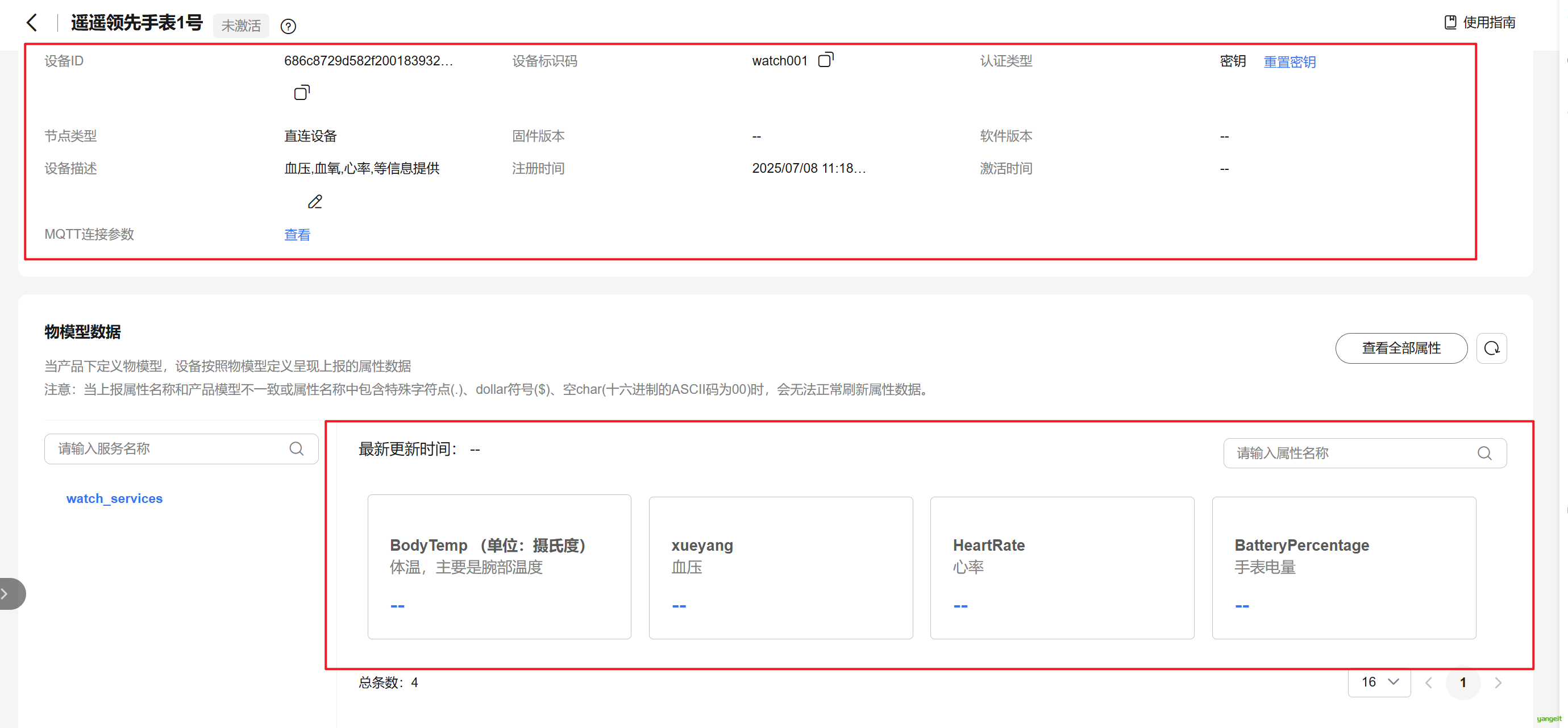
Task: Open the page size 16 dropdown
Action: point(1379,682)
